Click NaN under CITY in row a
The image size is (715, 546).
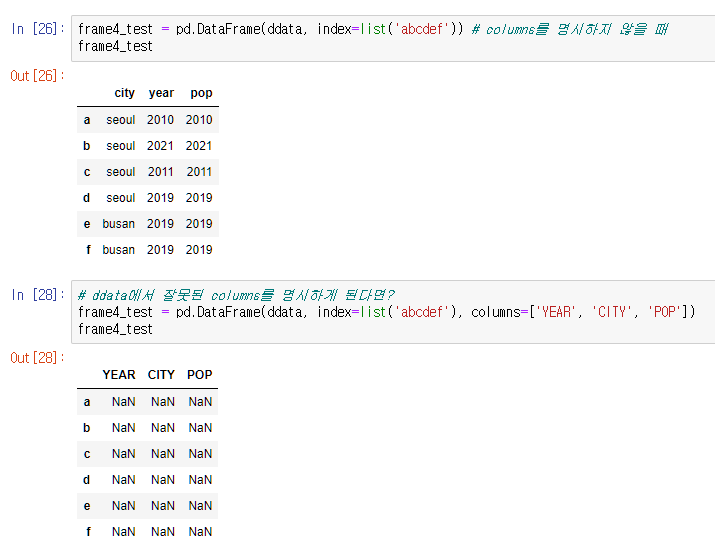pos(163,402)
